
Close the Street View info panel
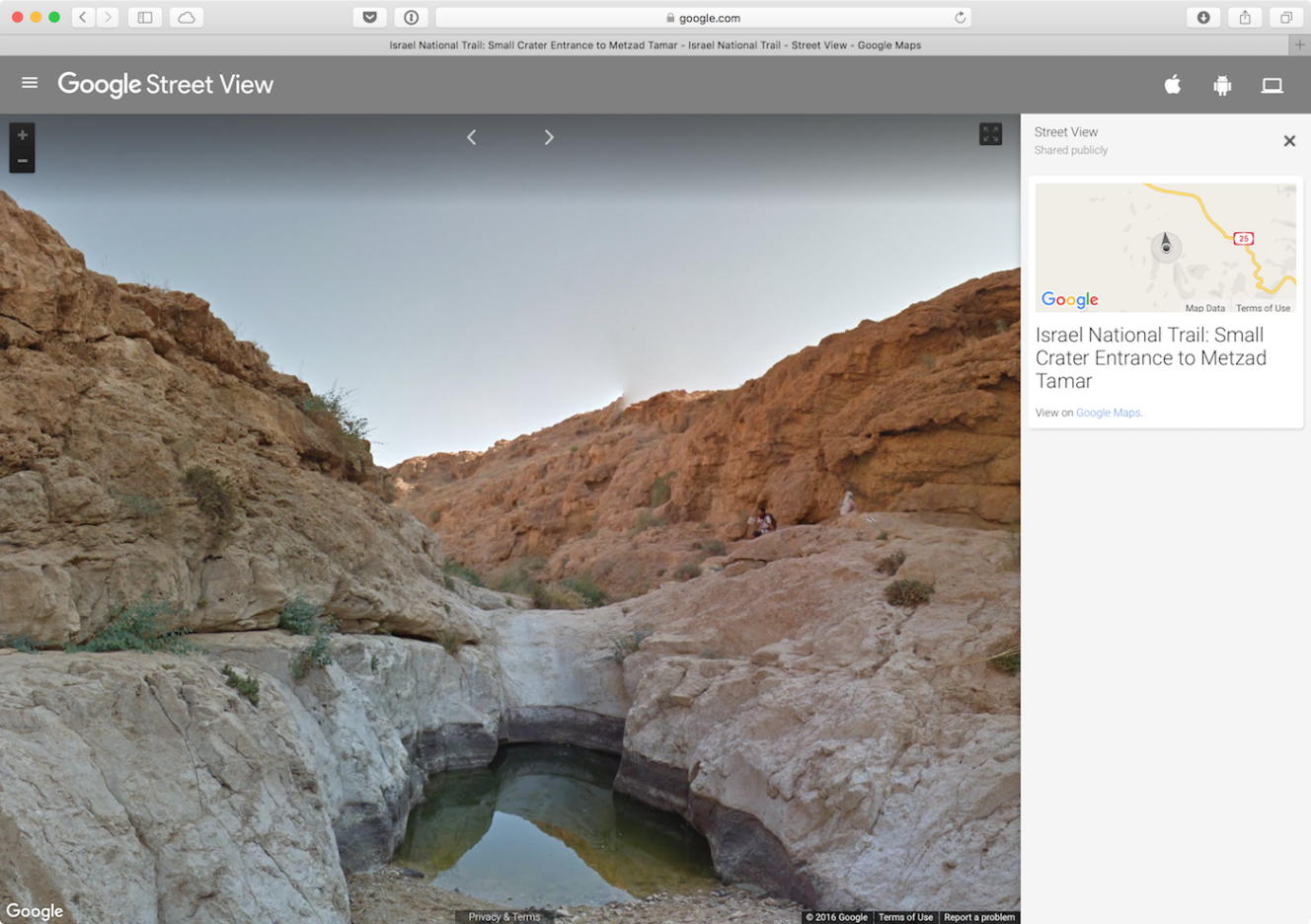(x=1289, y=141)
